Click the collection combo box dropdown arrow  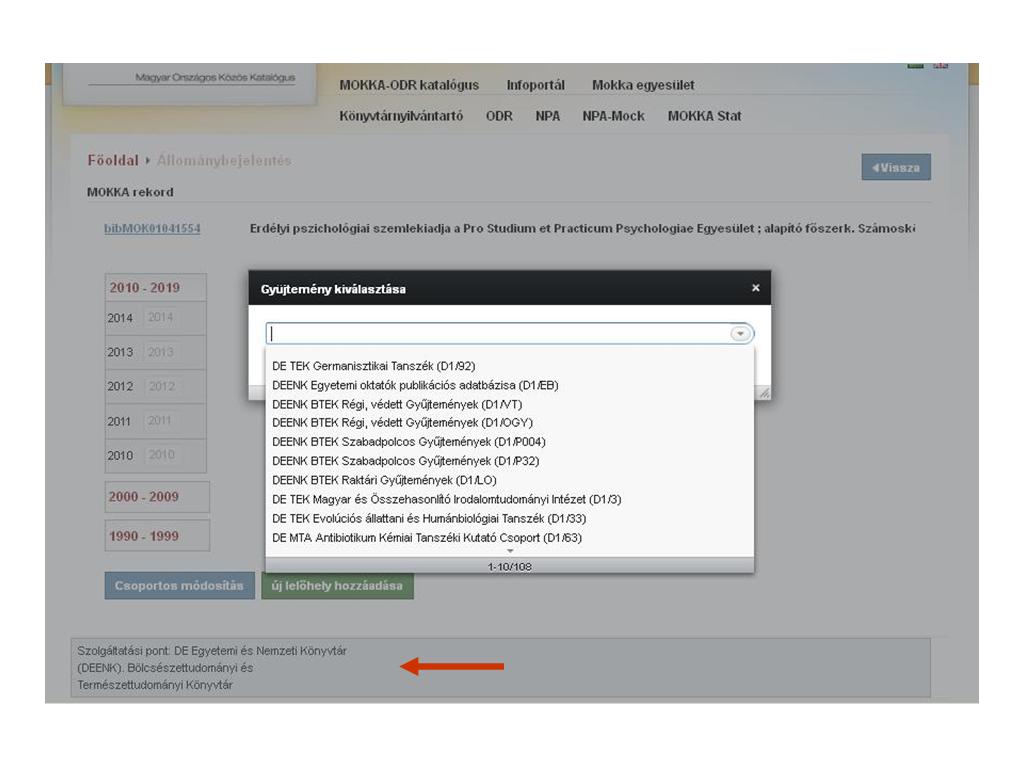[740, 334]
